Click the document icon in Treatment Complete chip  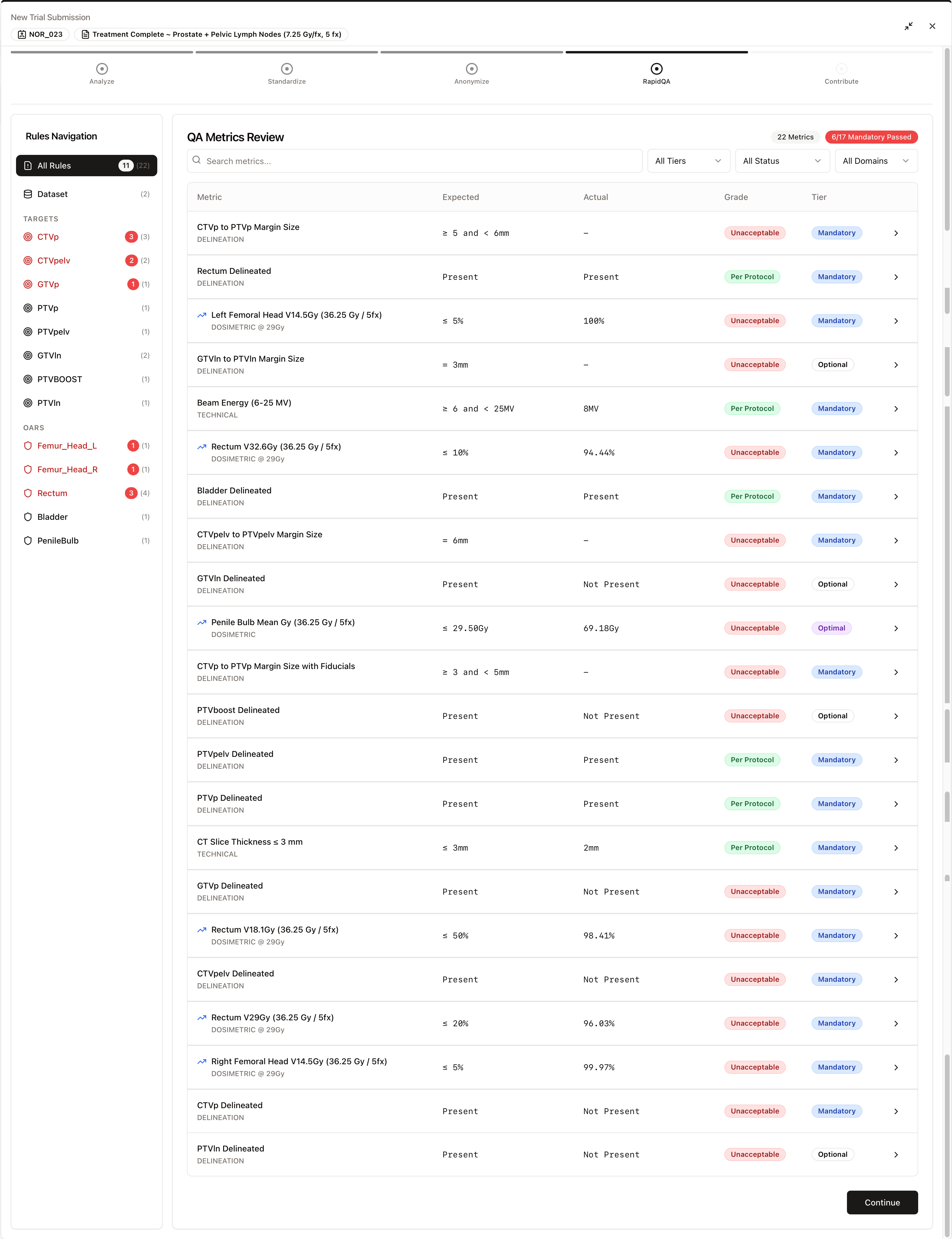coord(85,34)
